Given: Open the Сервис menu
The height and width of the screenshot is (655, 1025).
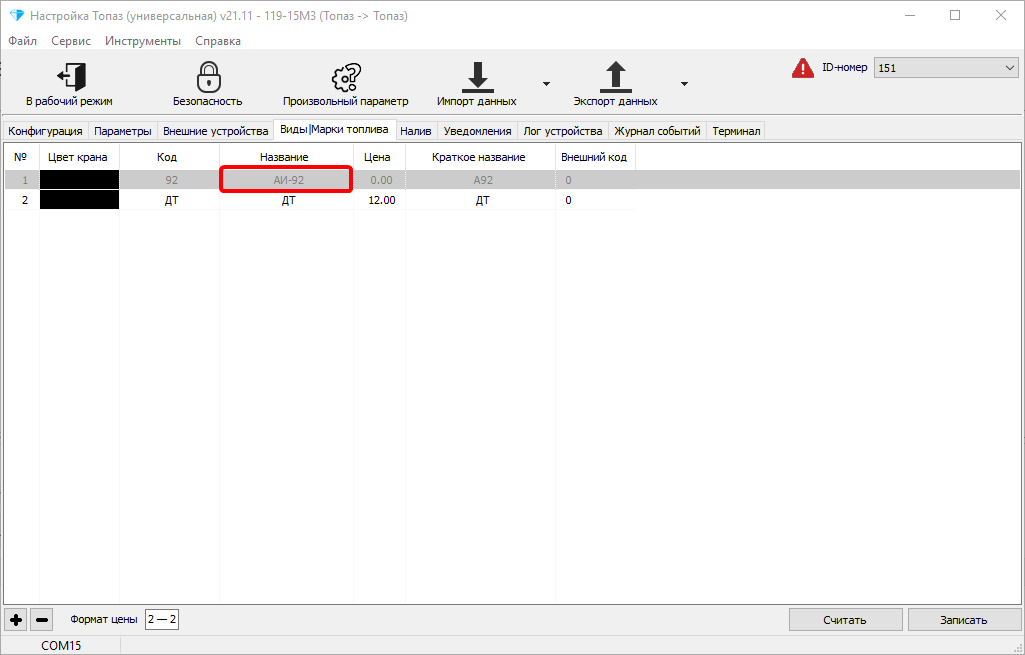Looking at the screenshot, I should [x=71, y=41].
